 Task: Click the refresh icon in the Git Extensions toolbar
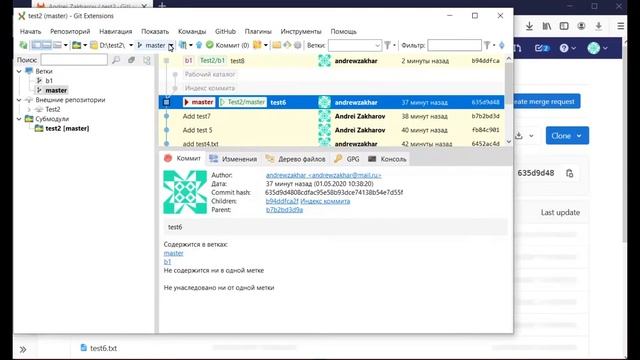[23, 45]
